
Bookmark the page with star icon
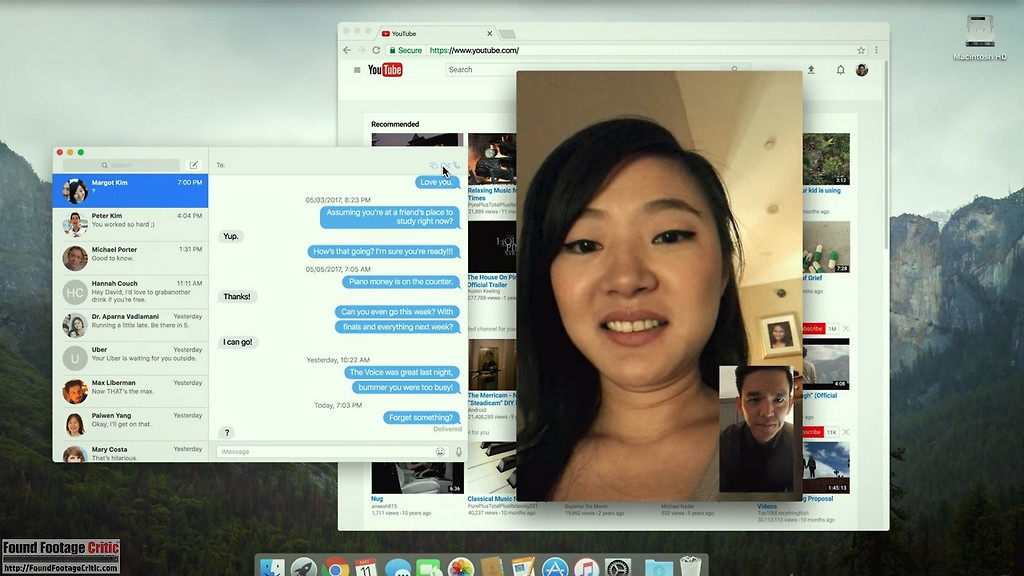coord(861,50)
